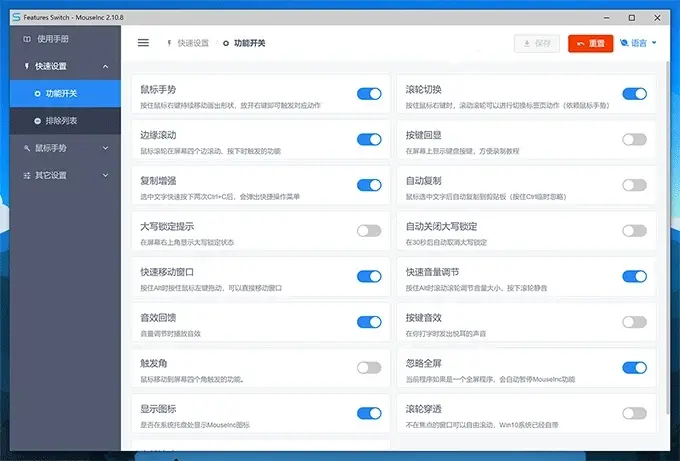Click the circle icon beside 排除列表
680x461 pixels.
[x=37, y=121]
